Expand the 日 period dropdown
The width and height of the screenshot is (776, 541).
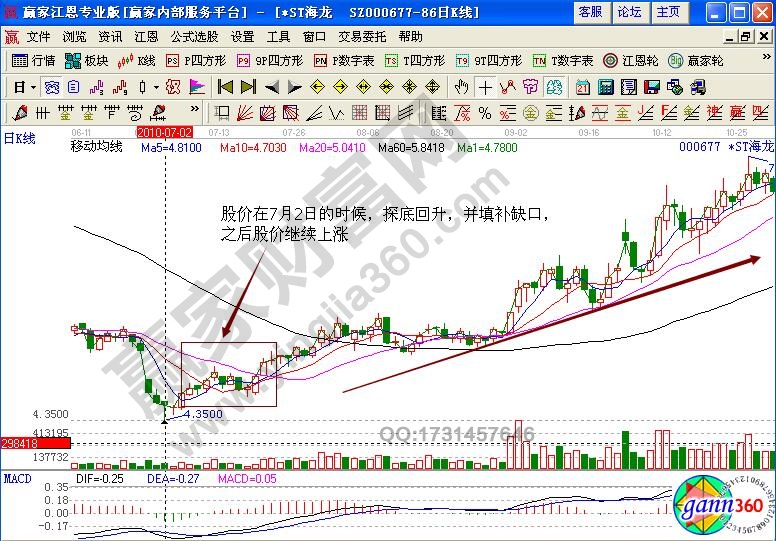pyautogui.click(x=24, y=86)
